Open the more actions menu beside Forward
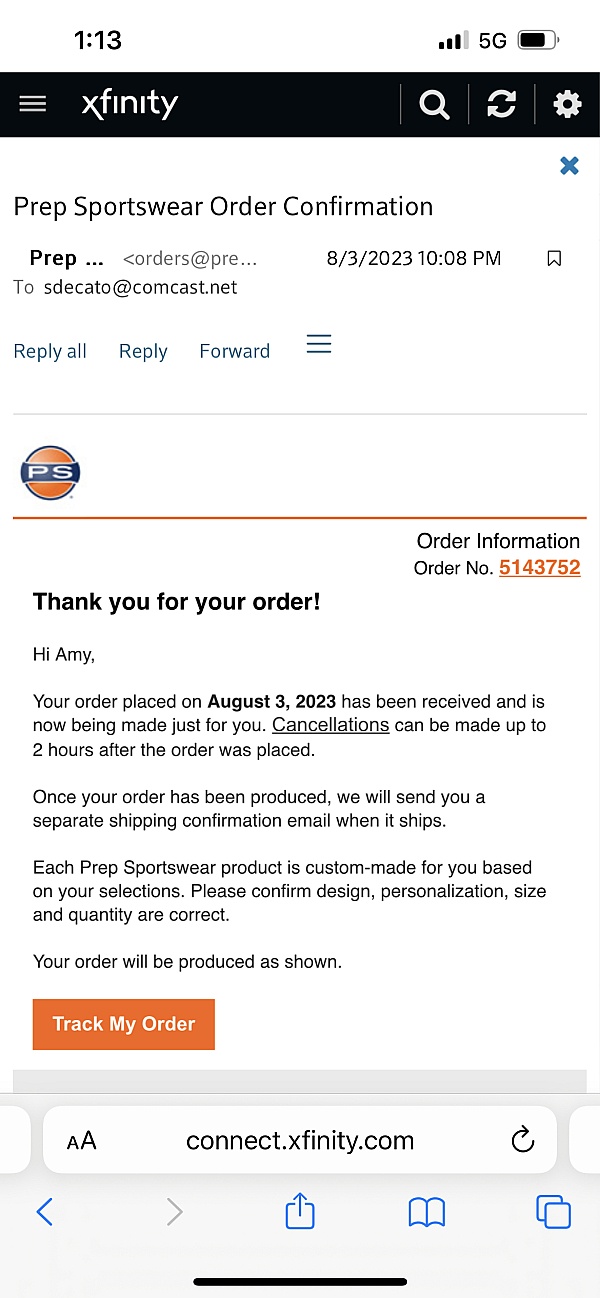The height and width of the screenshot is (1298, 600). pos(318,346)
